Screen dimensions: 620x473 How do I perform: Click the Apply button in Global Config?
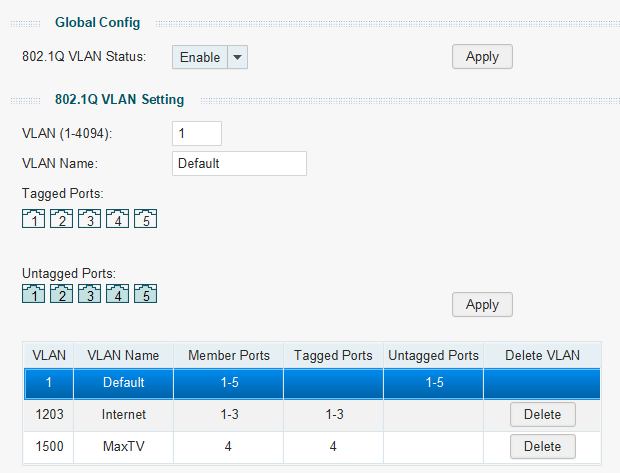pos(482,57)
